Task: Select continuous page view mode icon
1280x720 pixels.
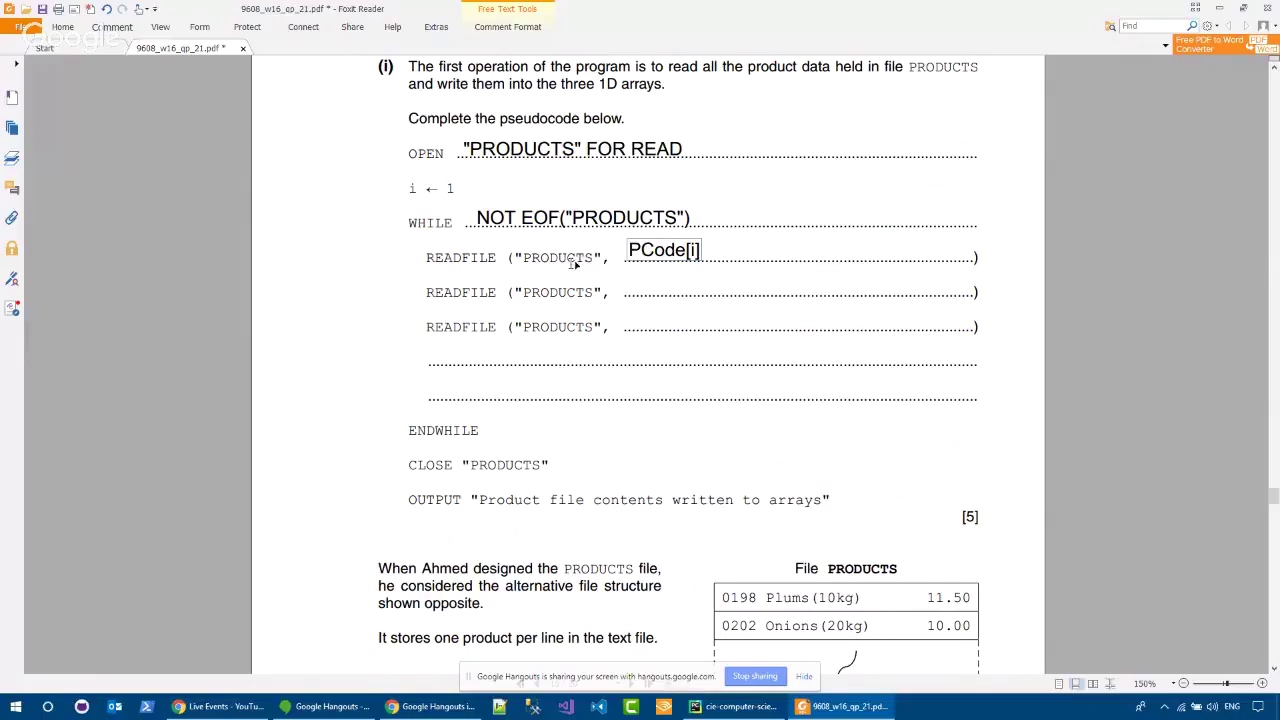Action: (1076, 684)
